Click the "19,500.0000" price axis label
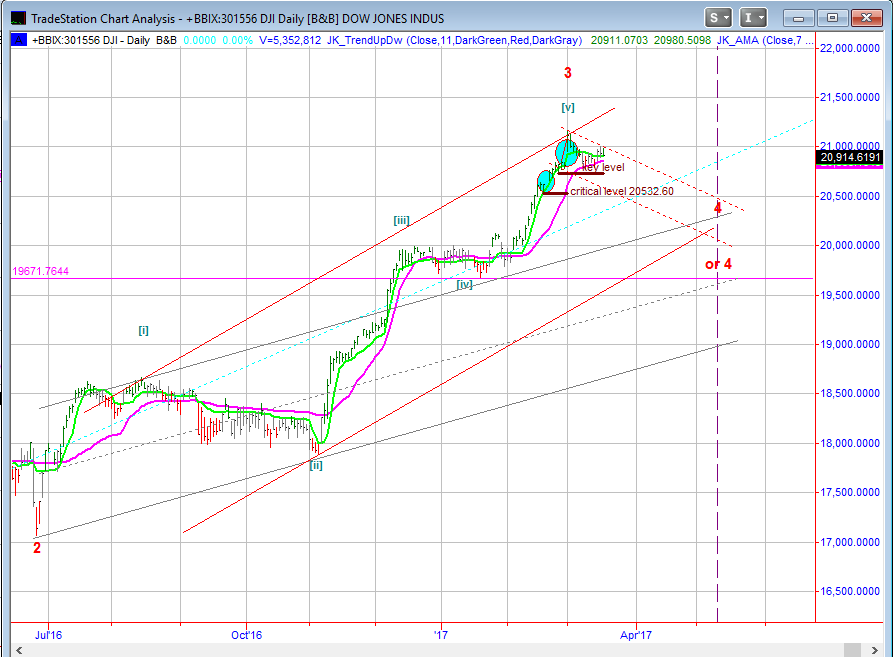 (850, 295)
